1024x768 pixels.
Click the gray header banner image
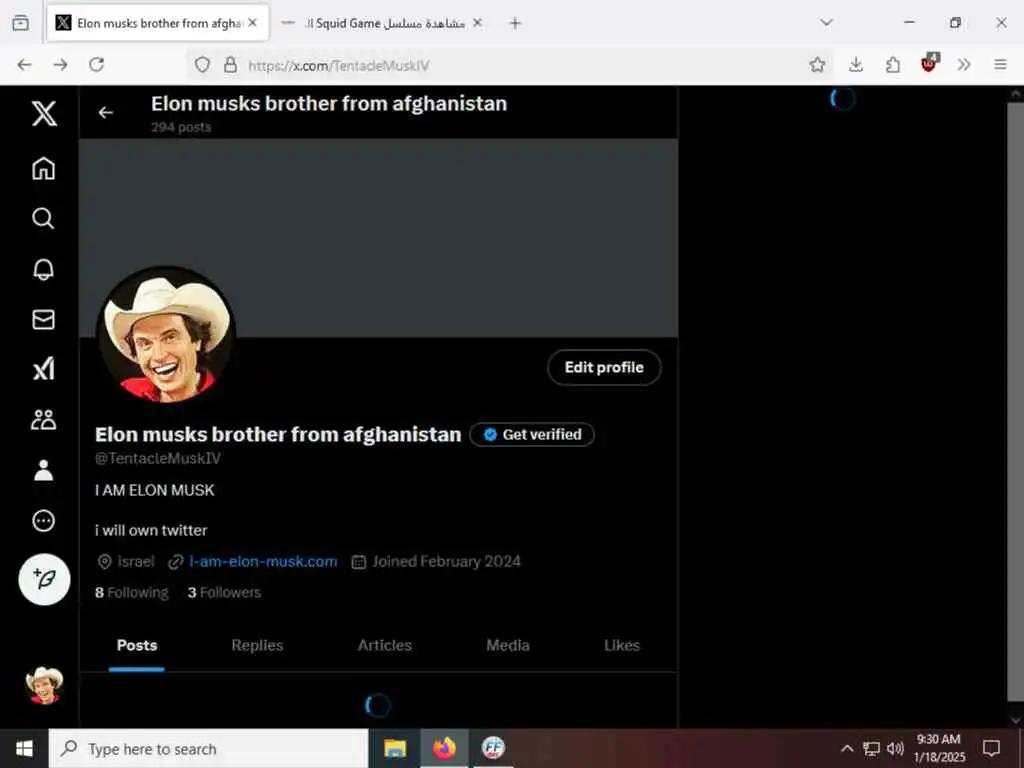pyautogui.click(x=378, y=237)
